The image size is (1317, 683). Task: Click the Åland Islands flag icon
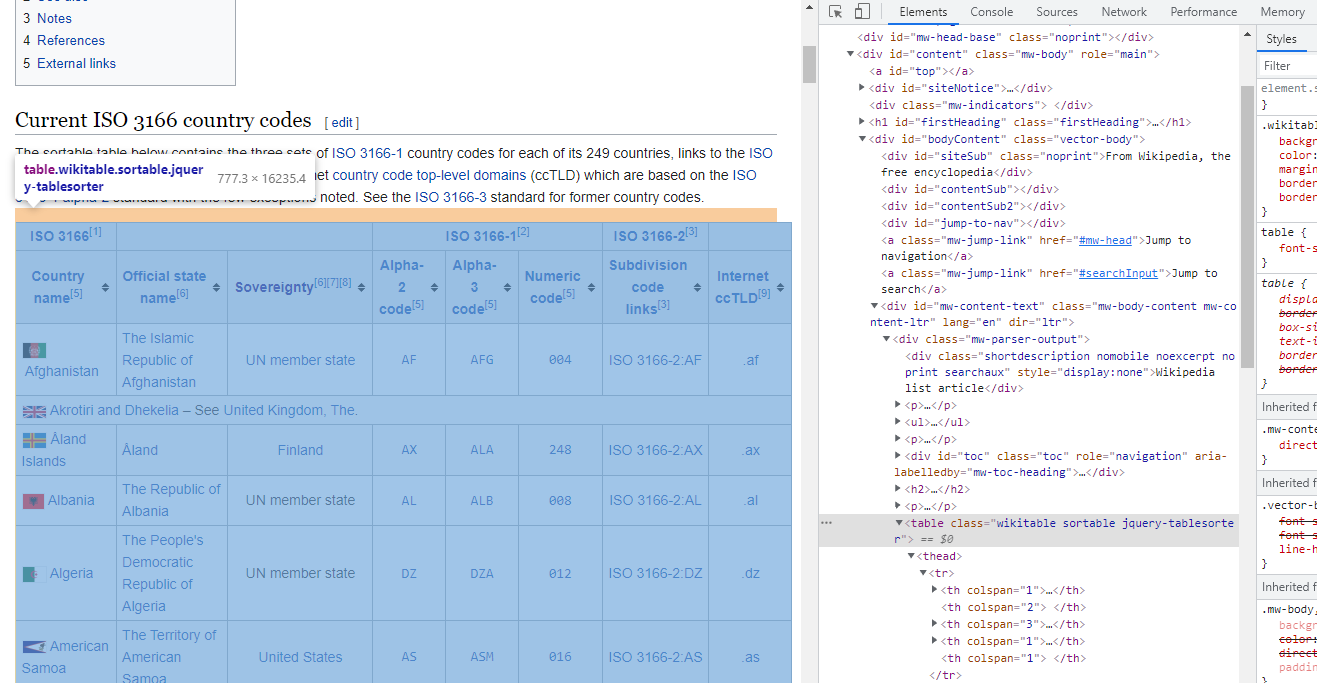tap(34, 440)
